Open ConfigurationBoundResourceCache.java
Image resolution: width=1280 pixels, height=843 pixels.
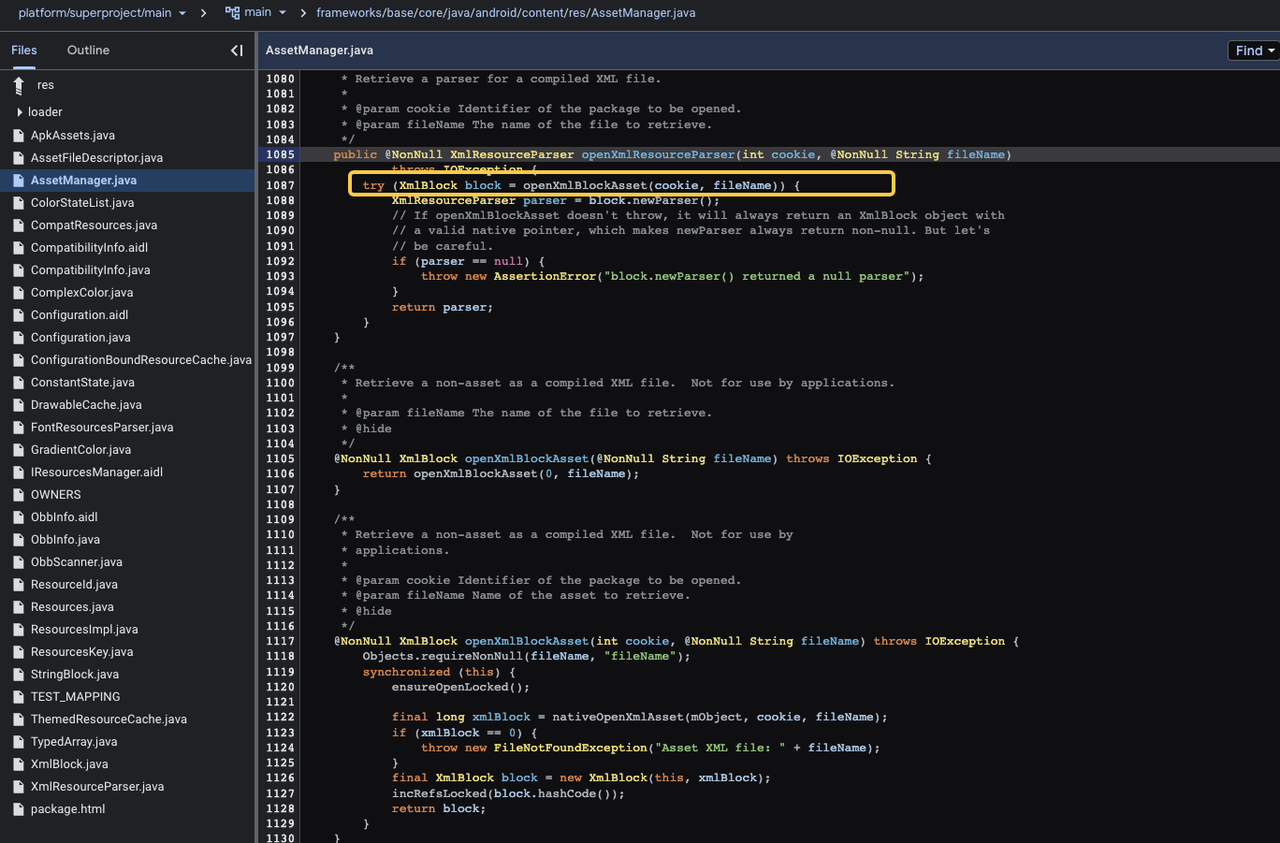140,360
